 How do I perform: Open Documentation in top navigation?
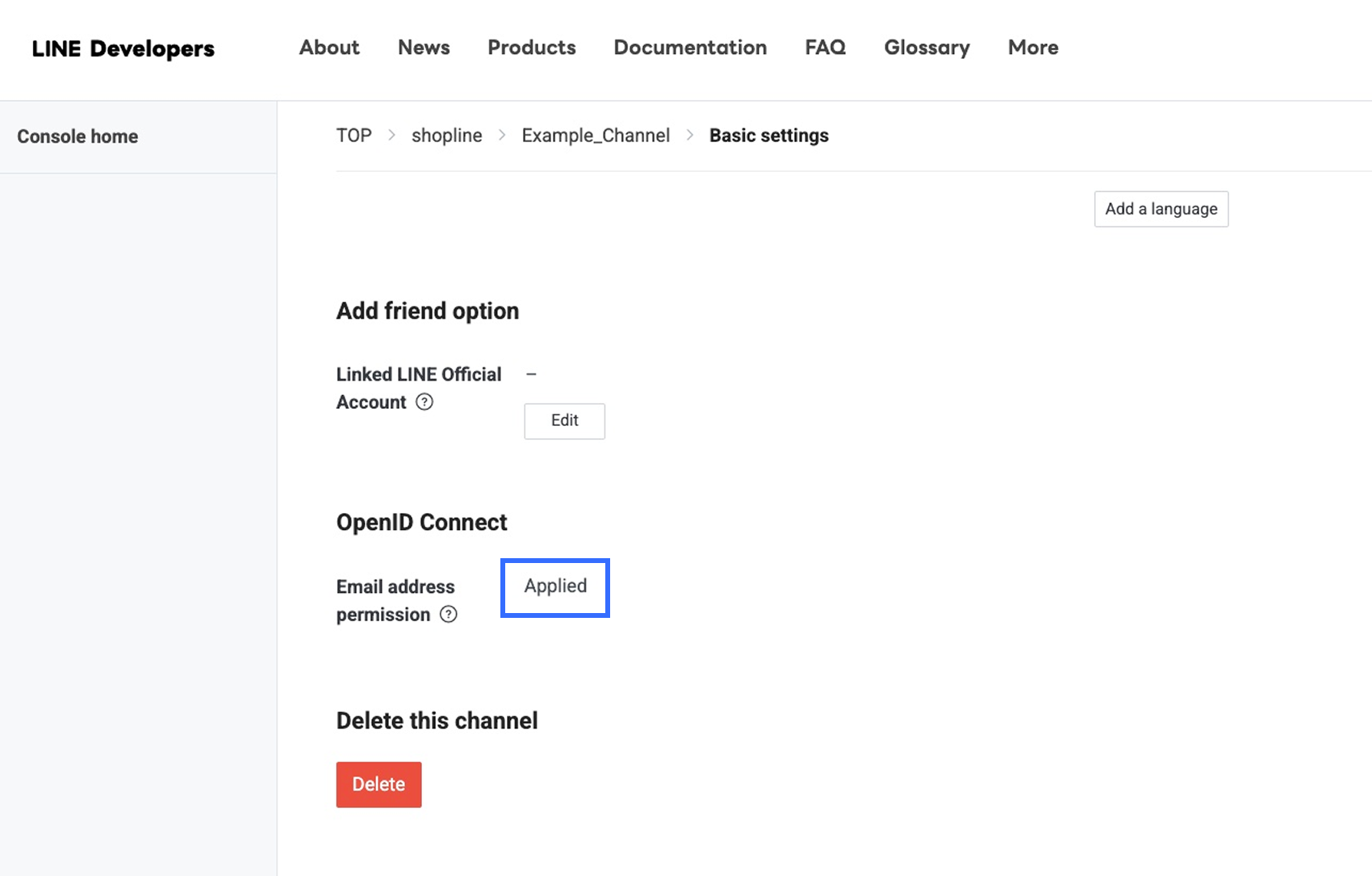690,48
